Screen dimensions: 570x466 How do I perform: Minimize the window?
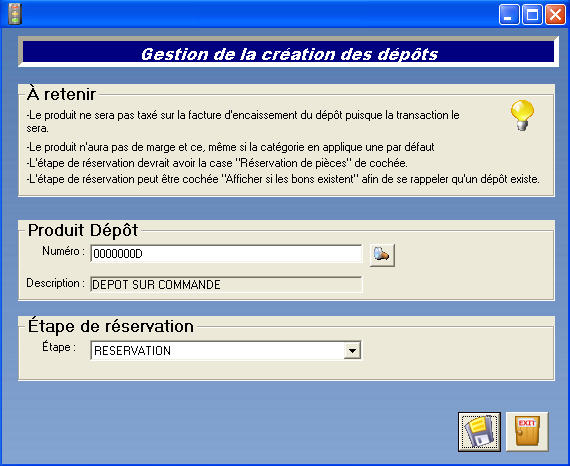click(509, 15)
